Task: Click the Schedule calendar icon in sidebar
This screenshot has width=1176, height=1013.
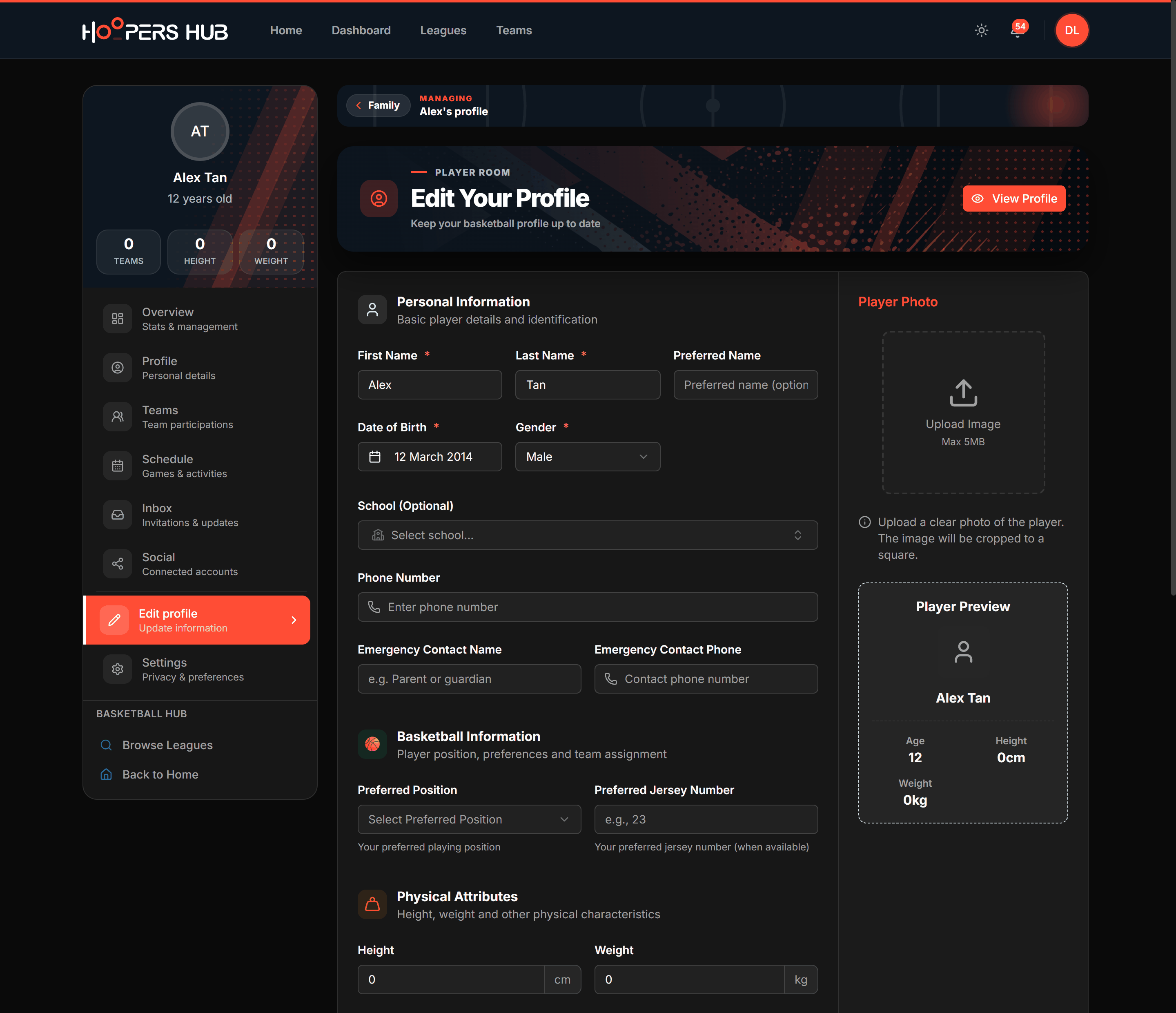Action: click(x=118, y=466)
